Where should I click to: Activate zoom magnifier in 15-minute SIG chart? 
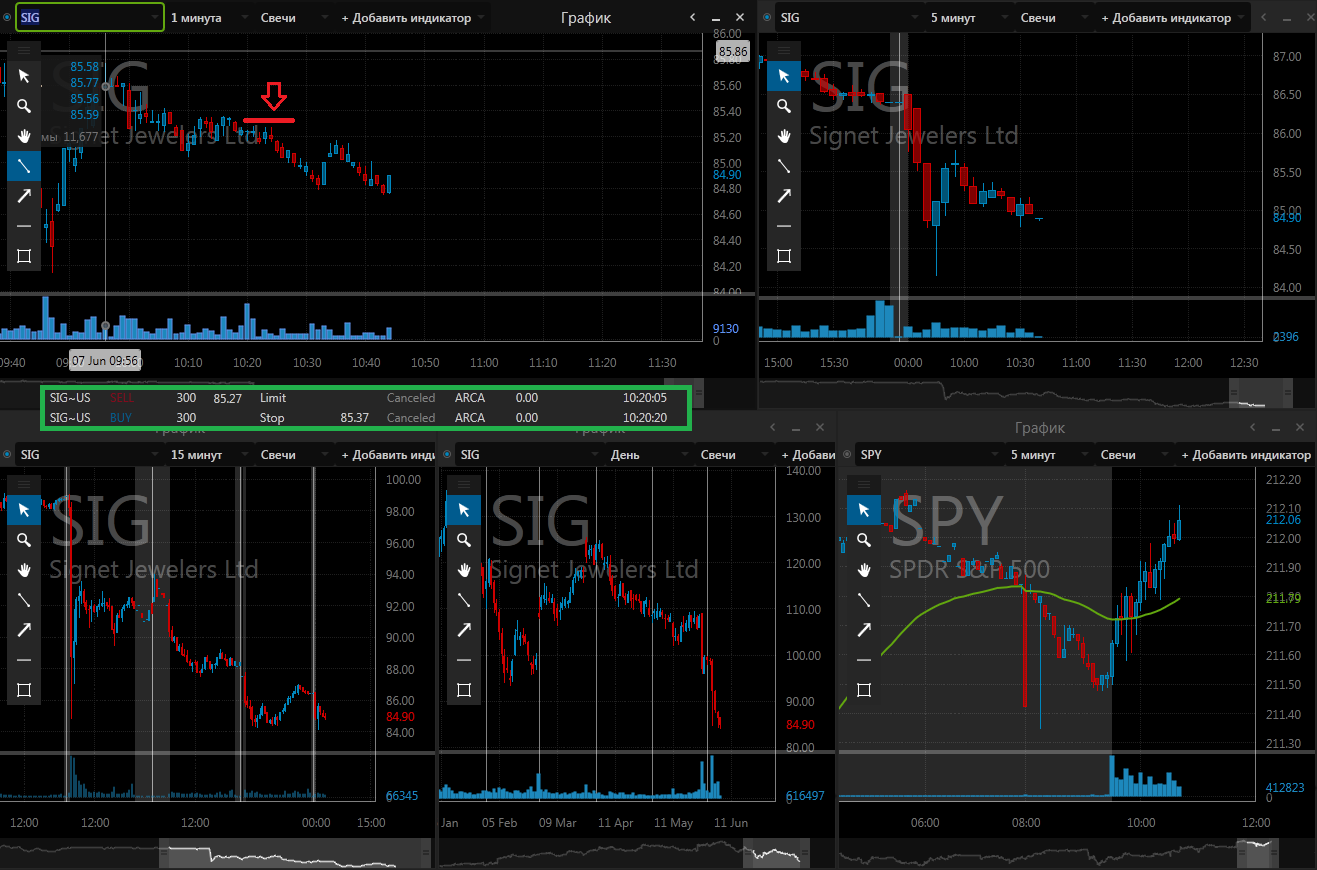pyautogui.click(x=24, y=540)
